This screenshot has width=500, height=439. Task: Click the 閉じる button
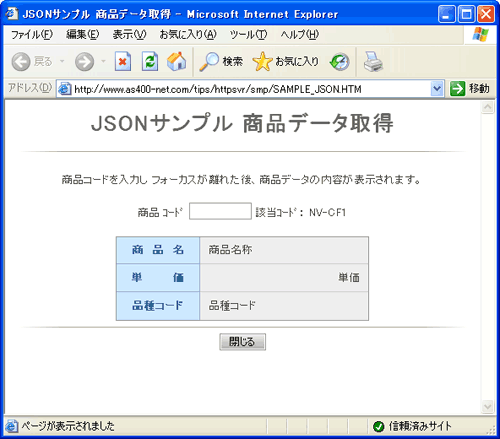[x=242, y=342]
